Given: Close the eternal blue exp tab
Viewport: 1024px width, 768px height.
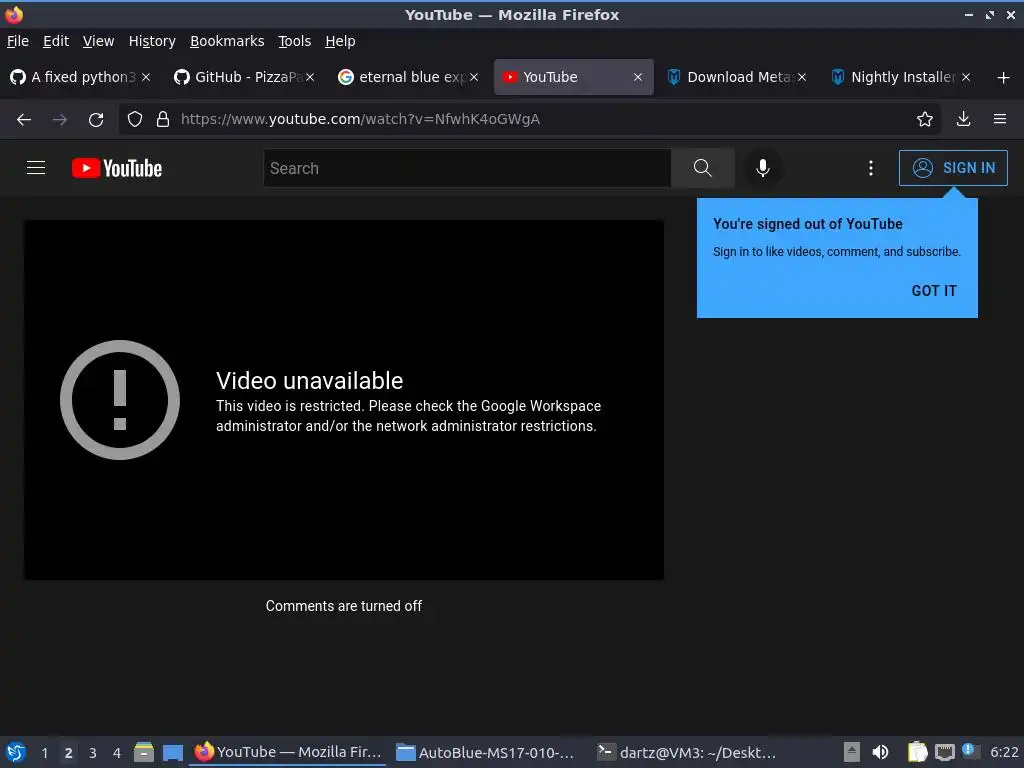Looking at the screenshot, I should 474,77.
